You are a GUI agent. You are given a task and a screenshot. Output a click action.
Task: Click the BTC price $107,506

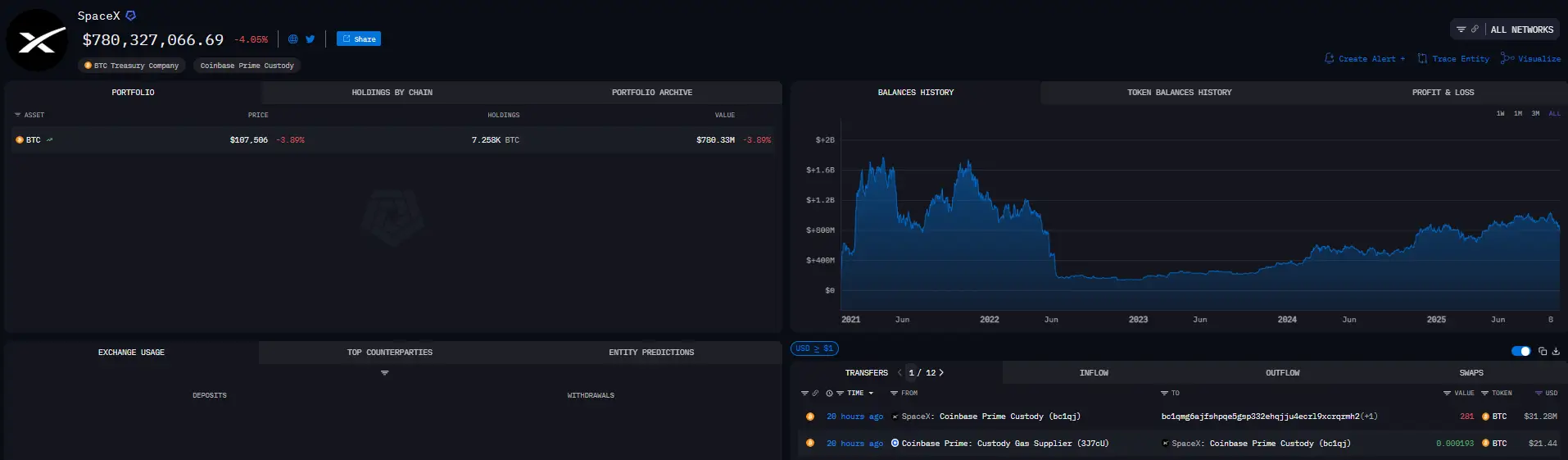249,140
